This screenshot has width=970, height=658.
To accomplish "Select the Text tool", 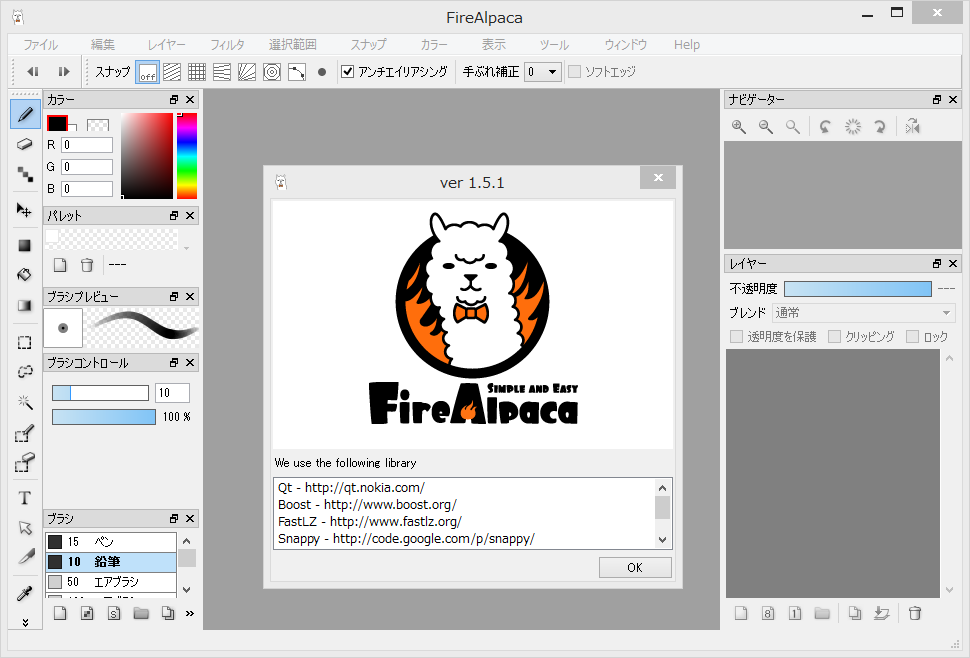I will coord(25,497).
